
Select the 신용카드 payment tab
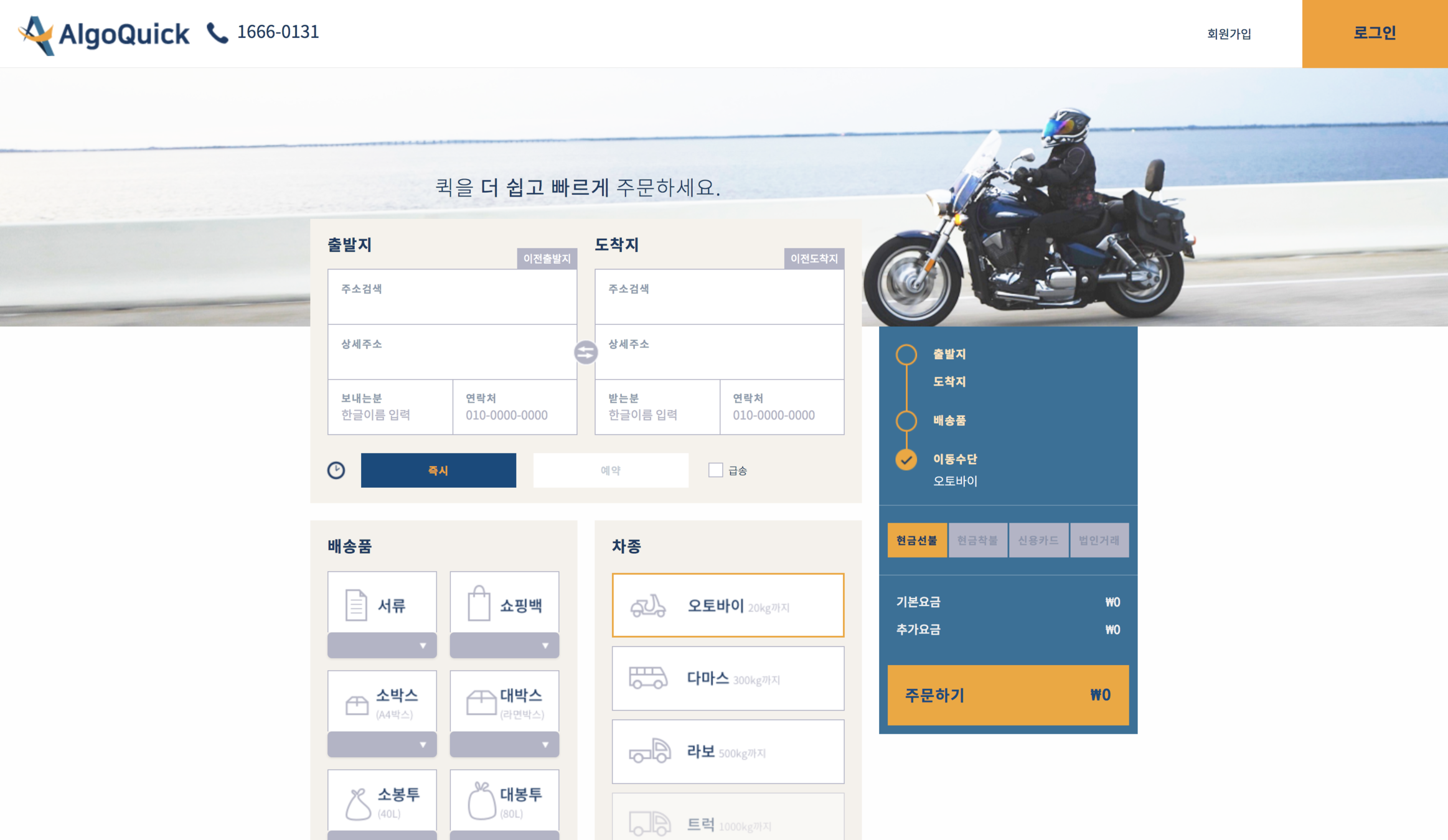(1038, 540)
